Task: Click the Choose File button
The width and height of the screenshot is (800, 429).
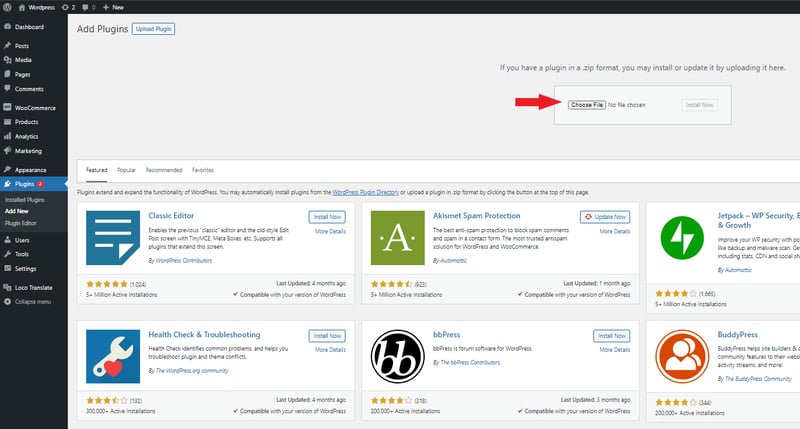Action: click(x=587, y=105)
